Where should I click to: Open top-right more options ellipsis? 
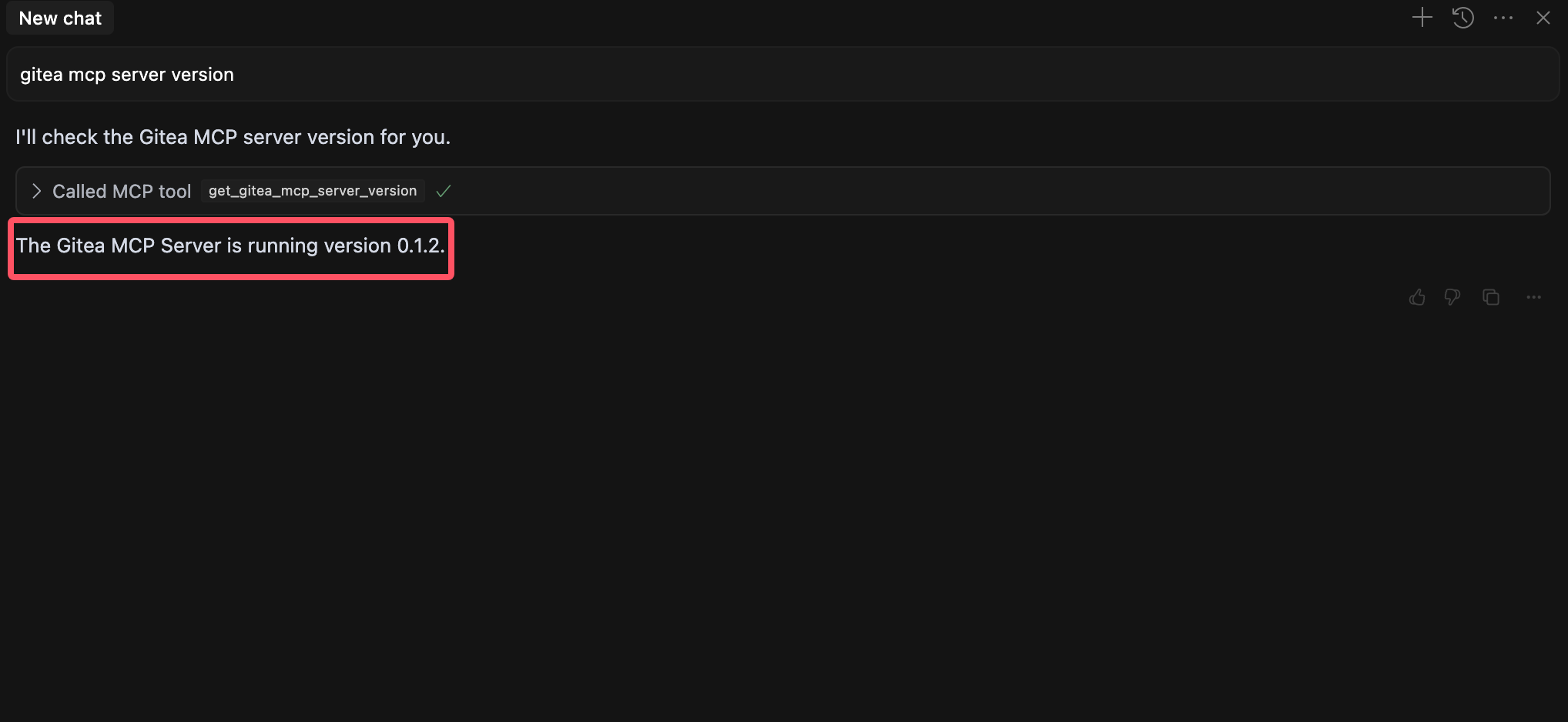click(1503, 18)
